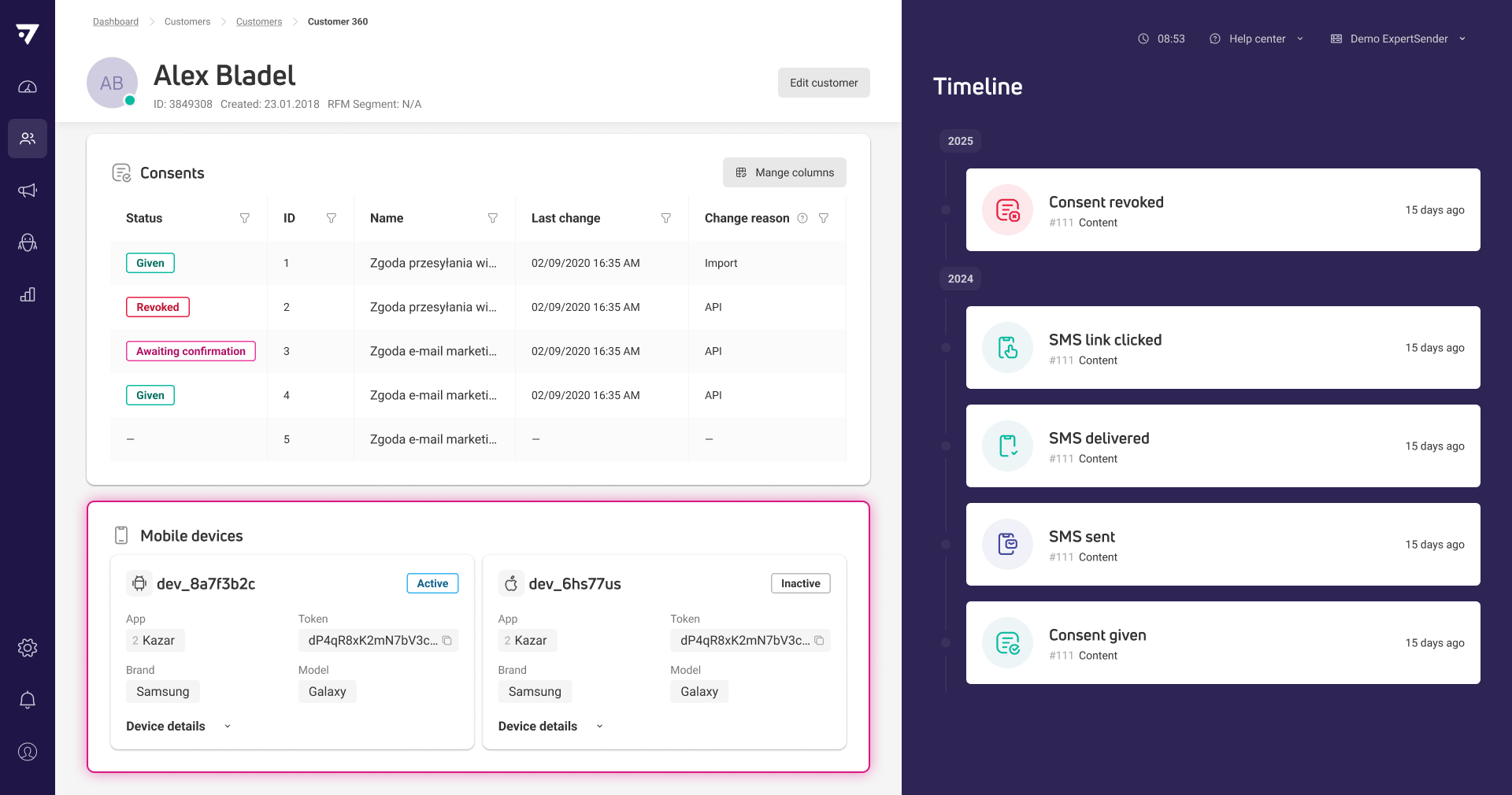
Task: Click the Mange columns button
Action: [x=784, y=172]
